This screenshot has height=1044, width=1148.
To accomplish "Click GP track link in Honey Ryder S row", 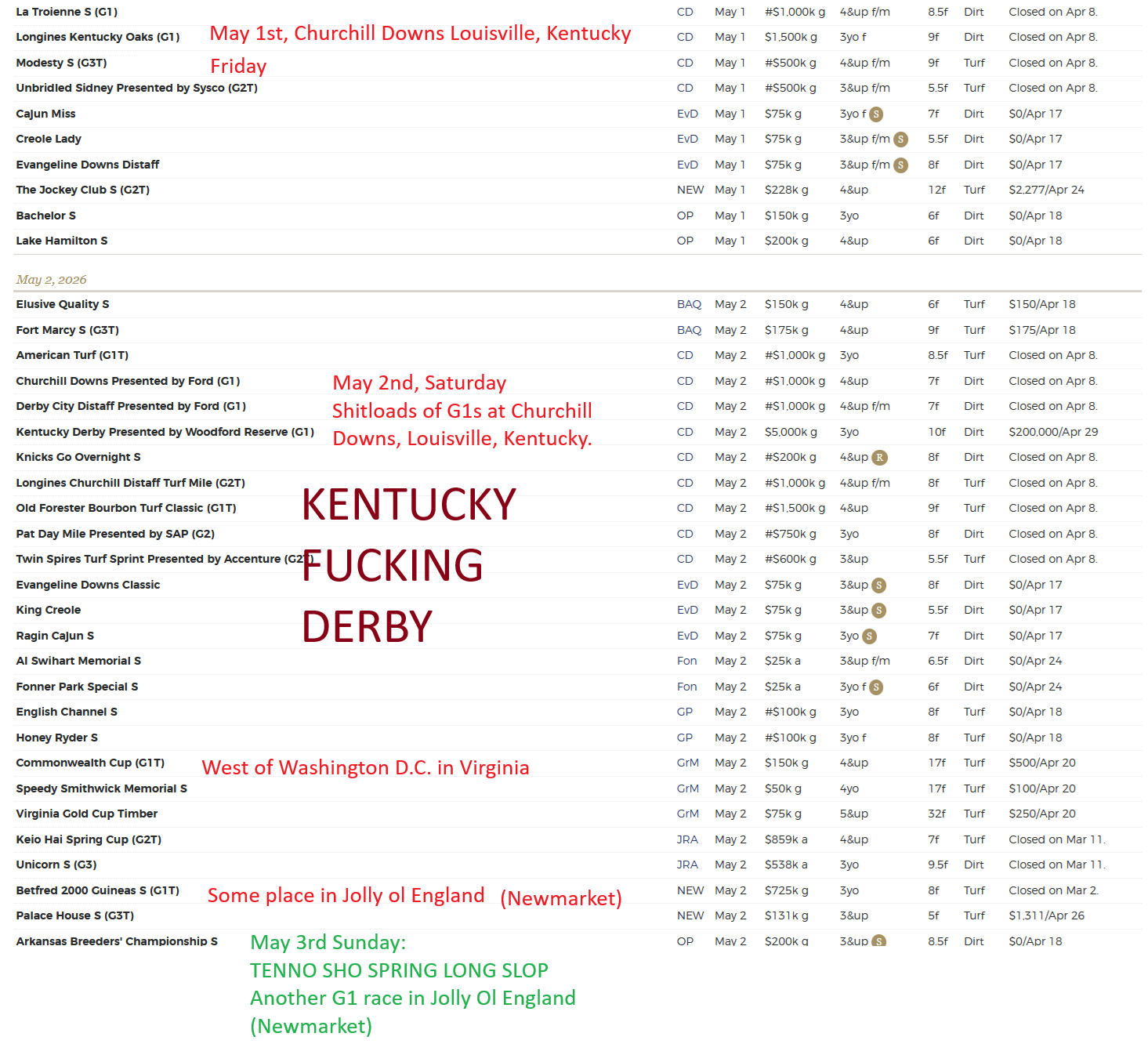I will 685,738.
